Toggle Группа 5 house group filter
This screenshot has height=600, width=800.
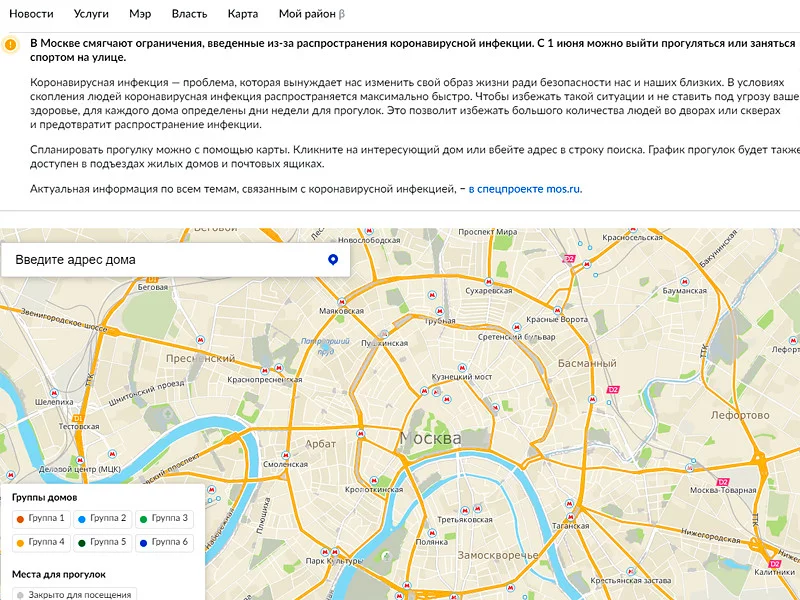[x=103, y=542]
